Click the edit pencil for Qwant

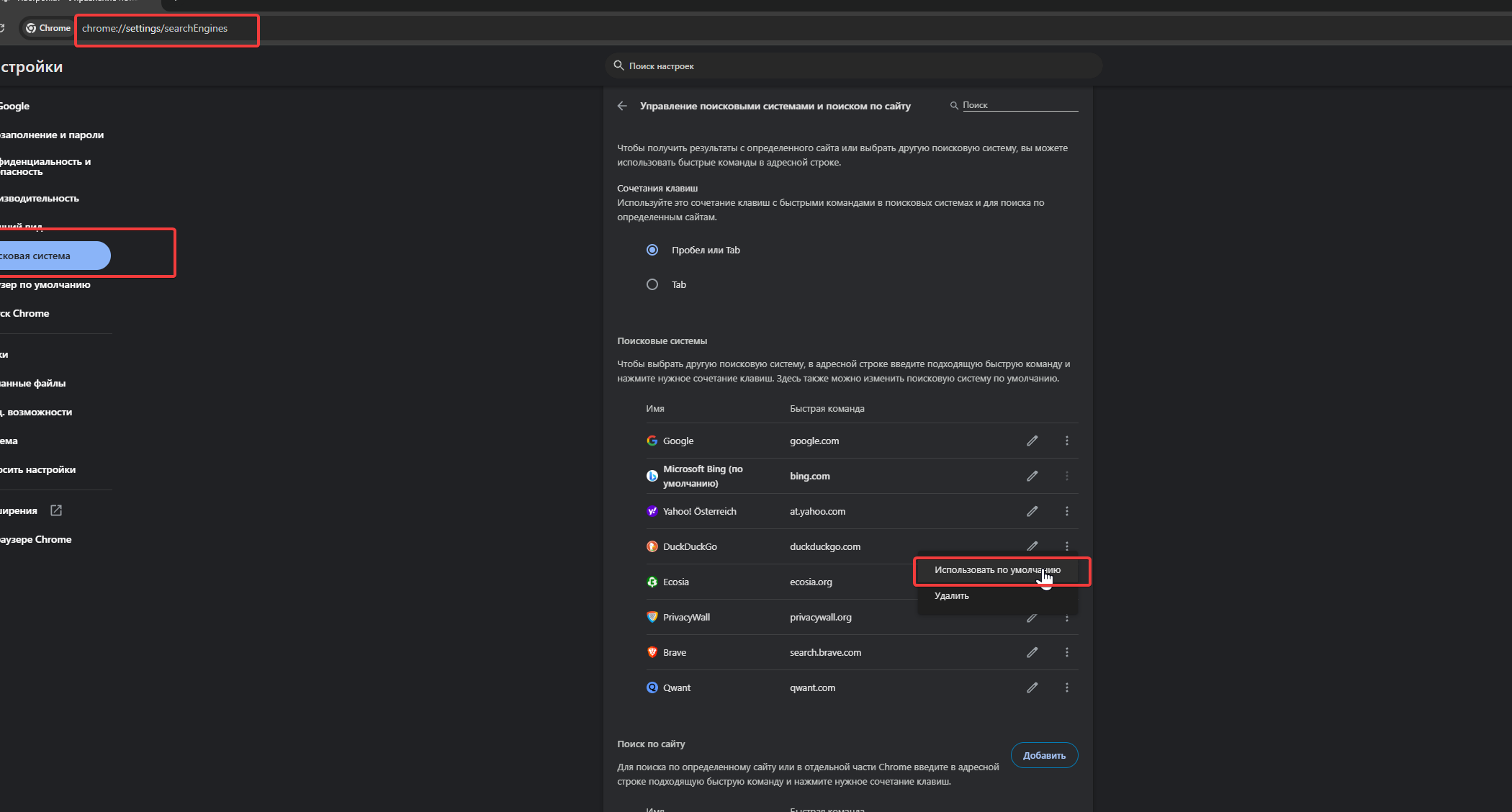coord(1032,687)
